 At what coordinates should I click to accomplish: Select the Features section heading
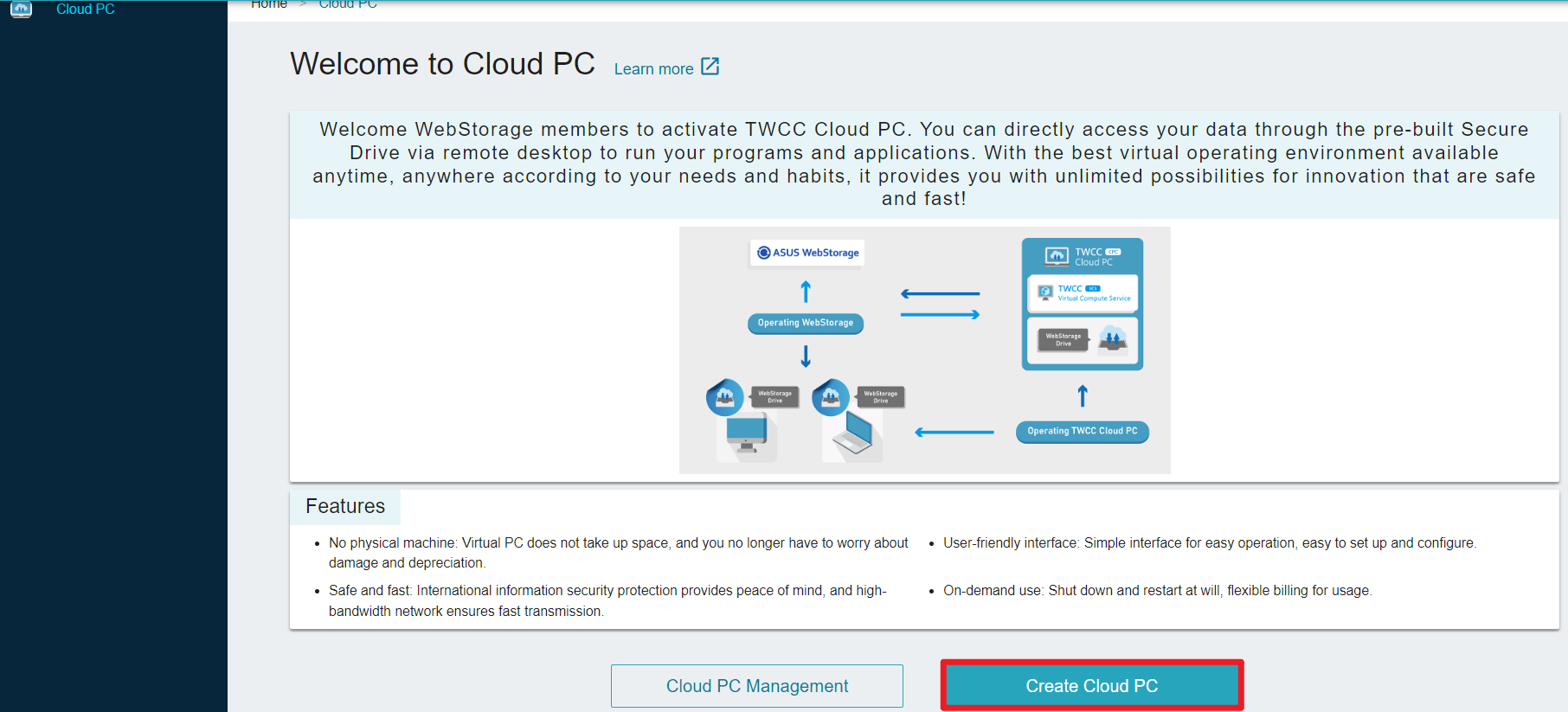point(345,506)
